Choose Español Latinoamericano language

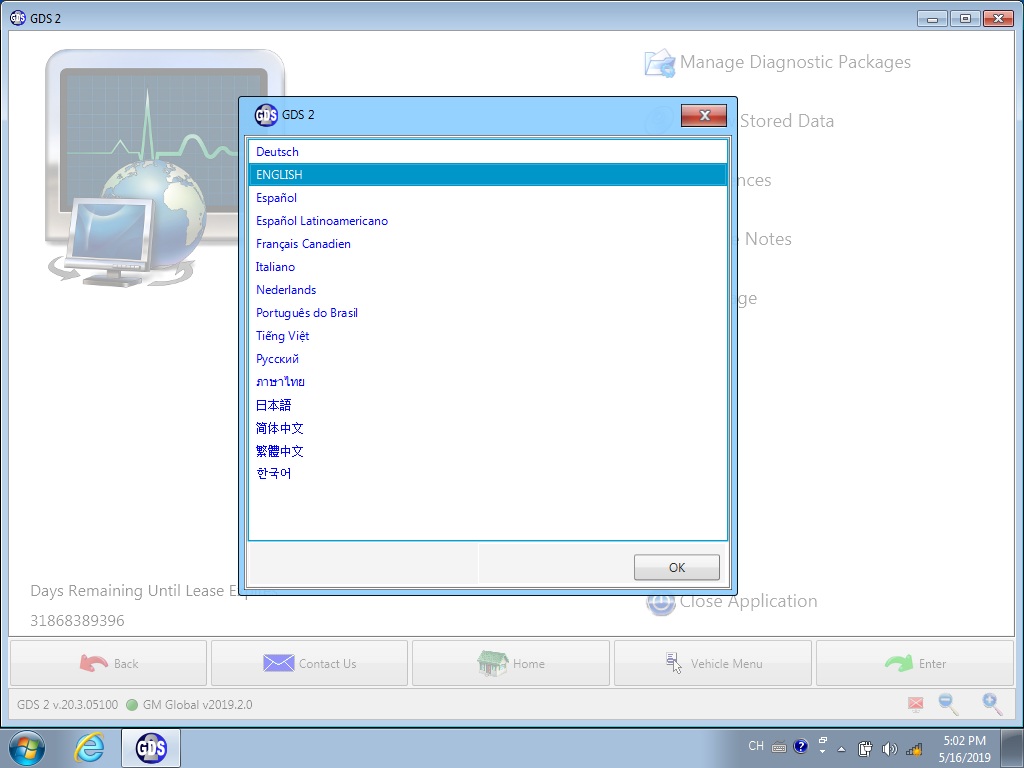pos(488,221)
